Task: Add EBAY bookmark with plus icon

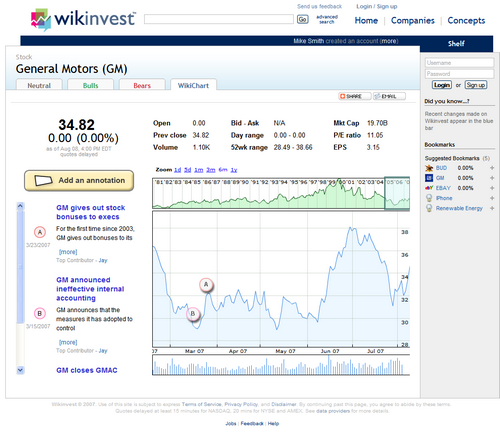Action: [492, 188]
